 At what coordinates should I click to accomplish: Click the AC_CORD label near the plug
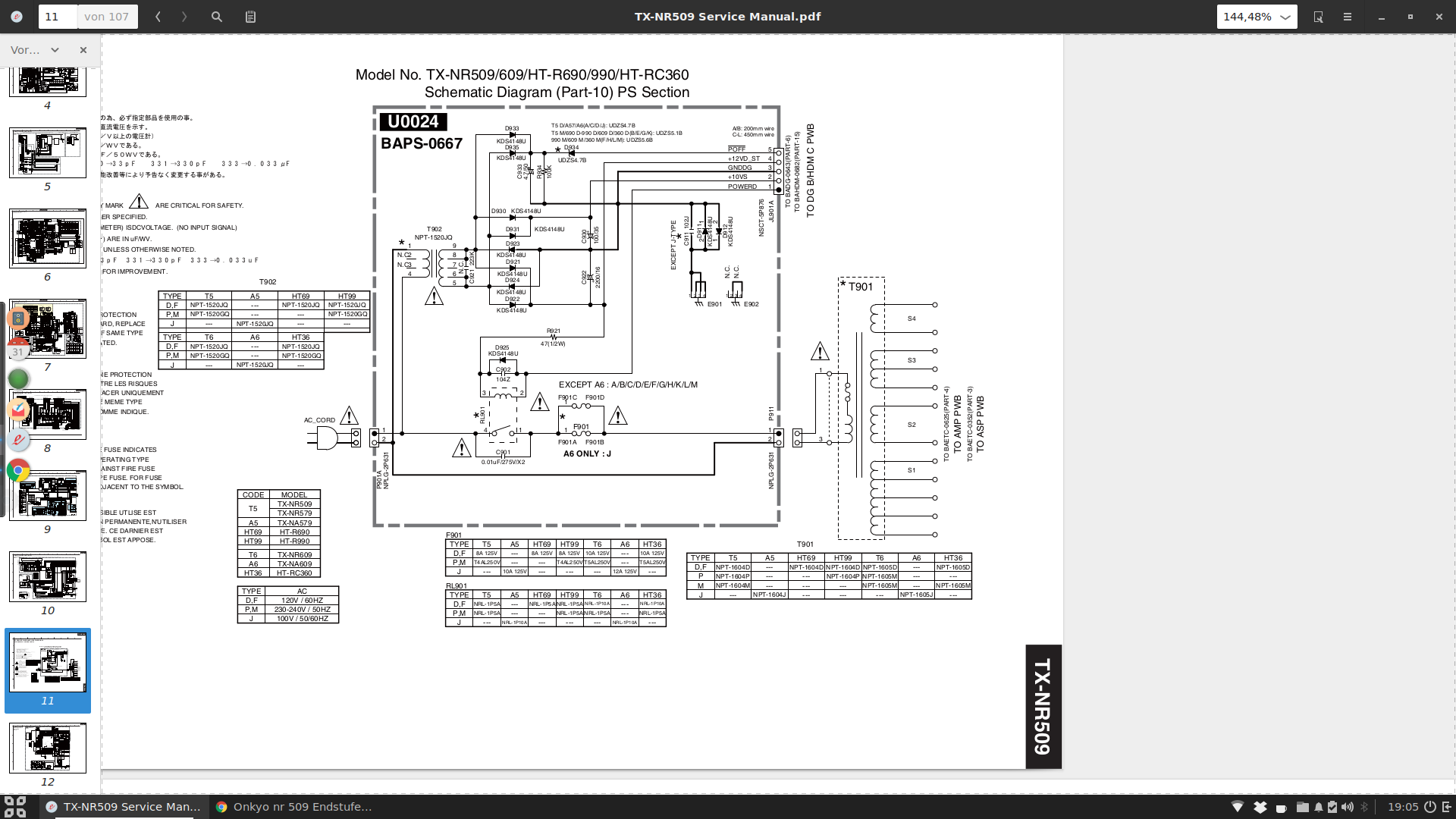(319, 420)
